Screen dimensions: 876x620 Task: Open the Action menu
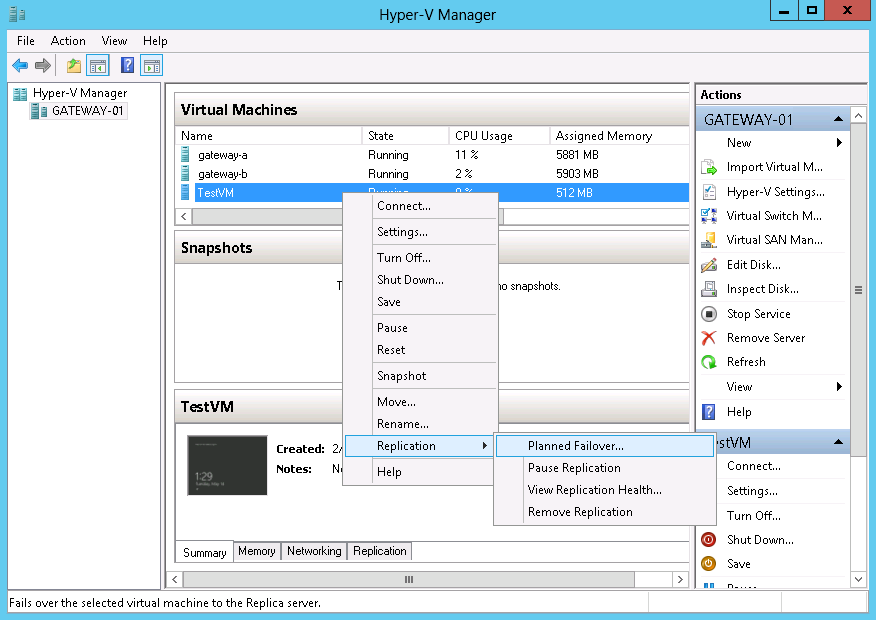point(68,41)
